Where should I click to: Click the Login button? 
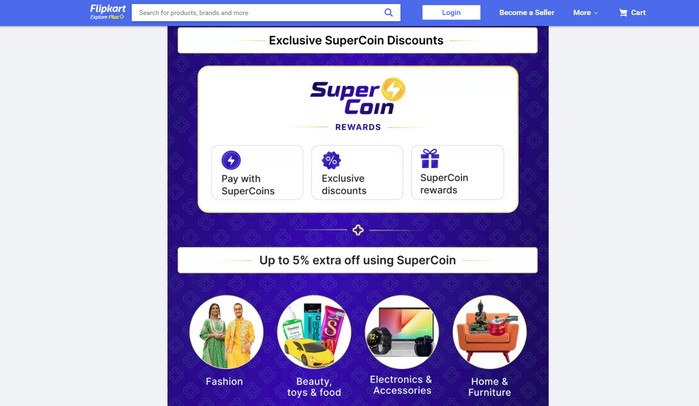point(451,13)
